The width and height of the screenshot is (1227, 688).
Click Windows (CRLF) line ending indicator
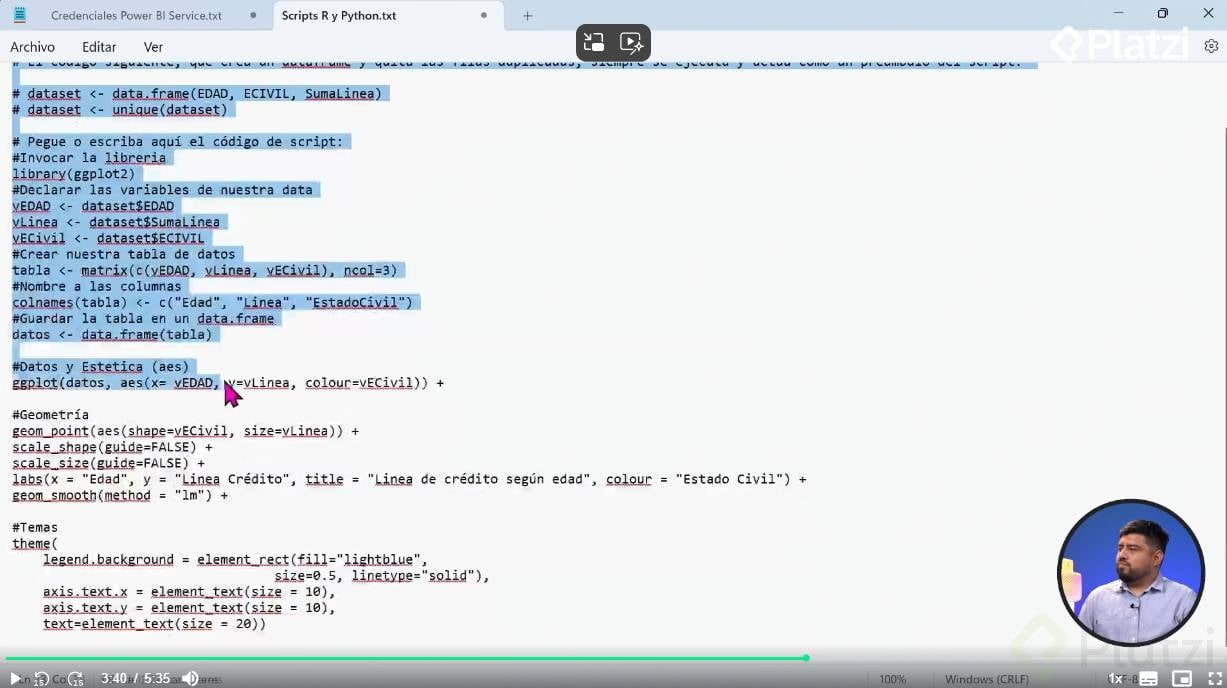pyautogui.click(x=986, y=679)
